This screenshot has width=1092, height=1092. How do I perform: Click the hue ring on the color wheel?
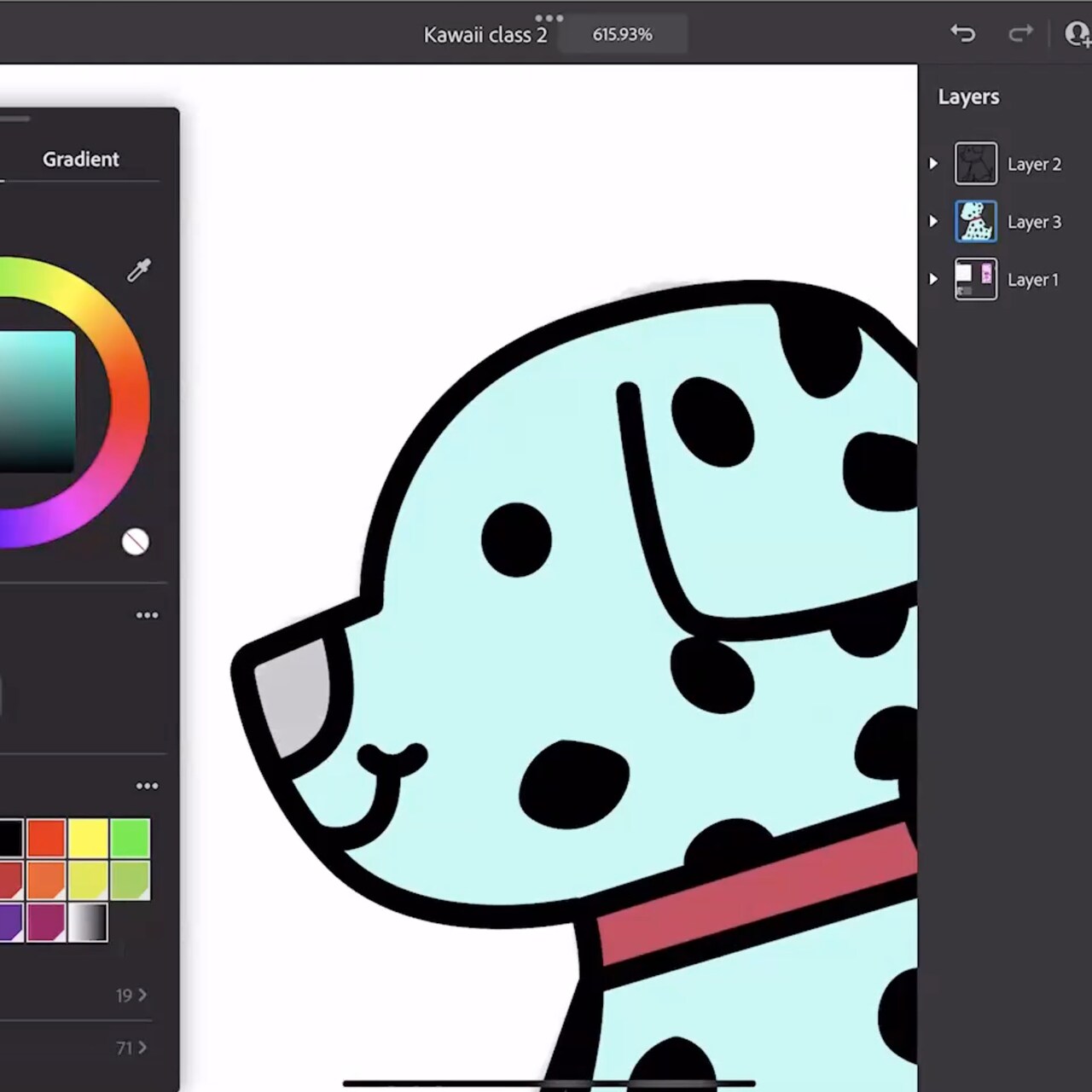130,401
